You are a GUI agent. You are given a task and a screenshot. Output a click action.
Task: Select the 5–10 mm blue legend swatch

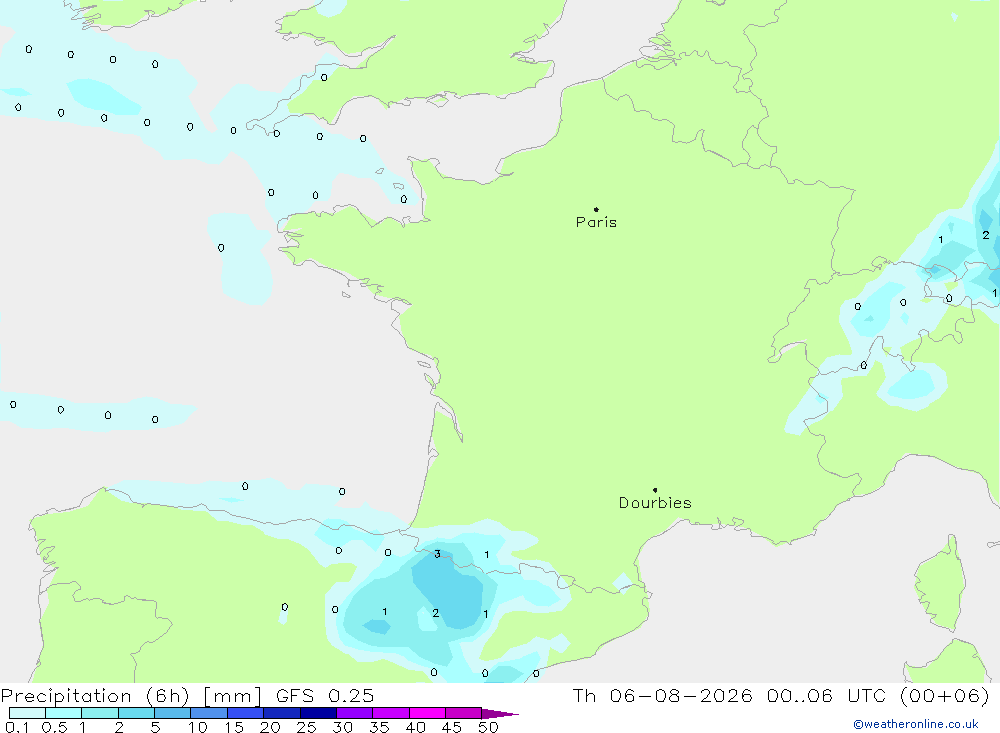[x=172, y=713]
